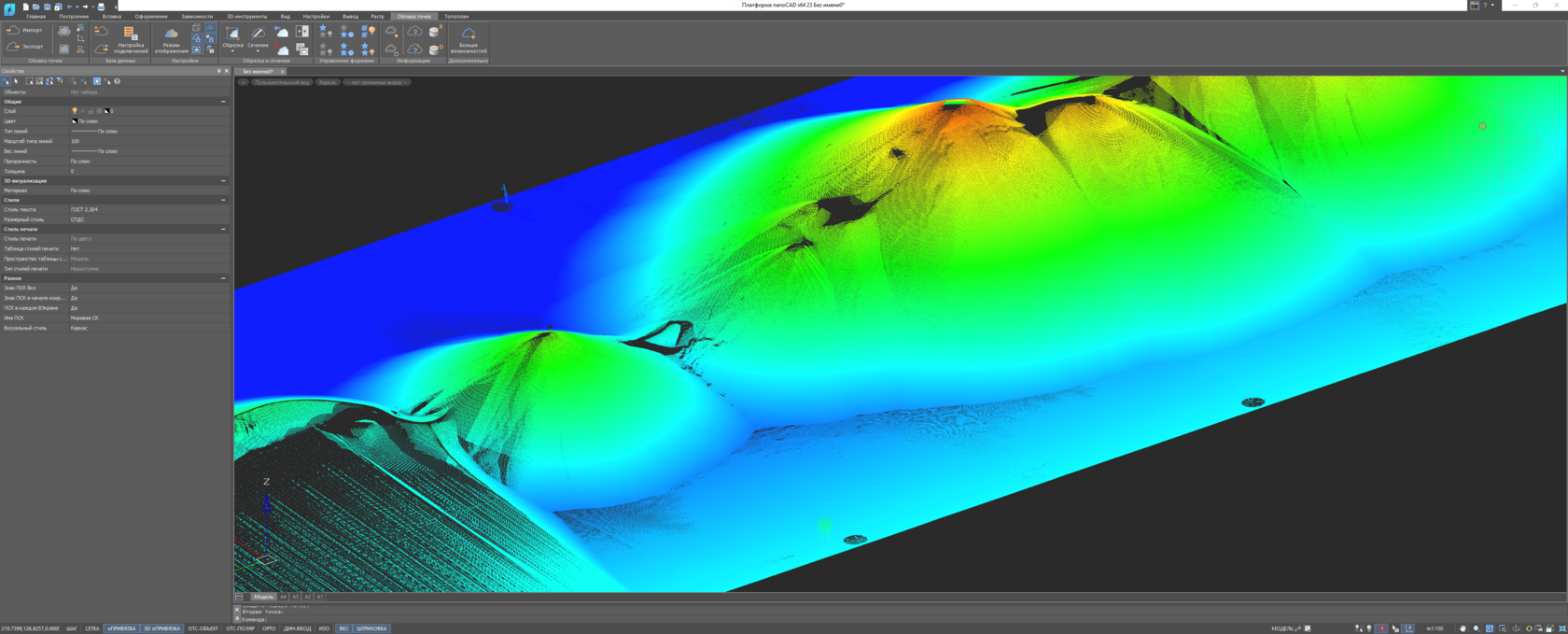Toggle ОРТО mode in status bar

269,628
